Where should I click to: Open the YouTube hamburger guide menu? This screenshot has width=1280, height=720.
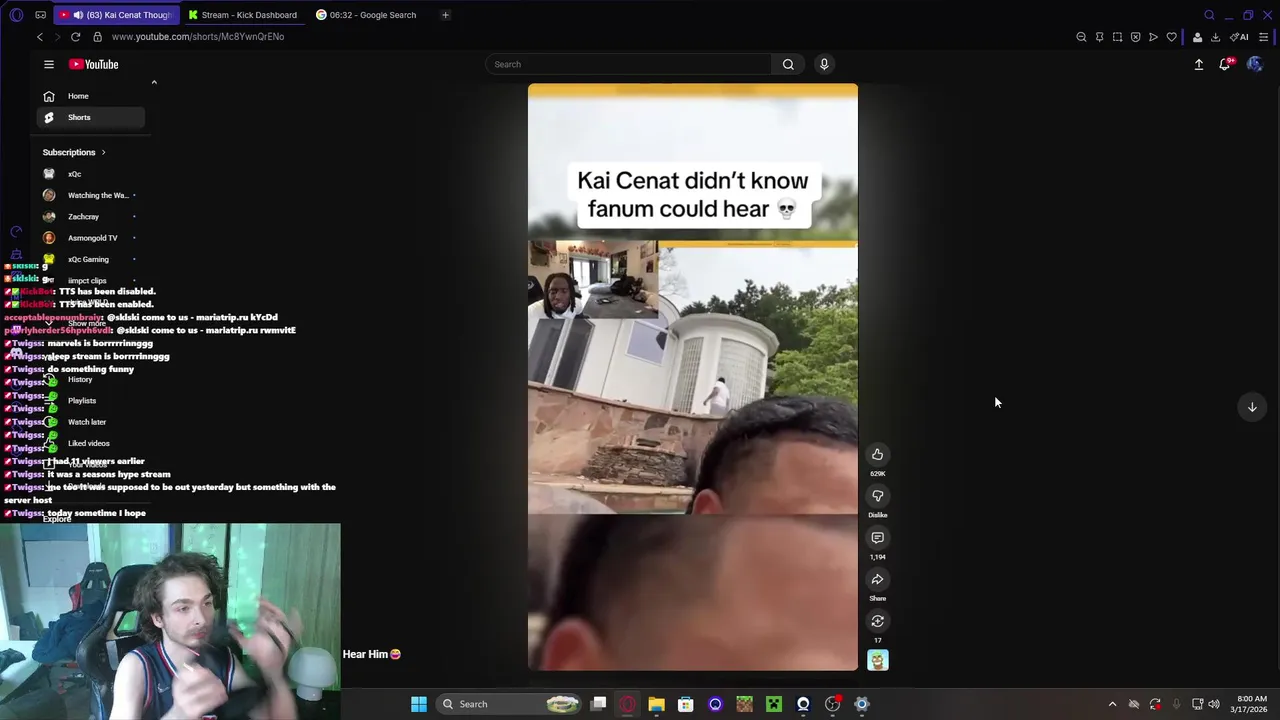[48, 64]
